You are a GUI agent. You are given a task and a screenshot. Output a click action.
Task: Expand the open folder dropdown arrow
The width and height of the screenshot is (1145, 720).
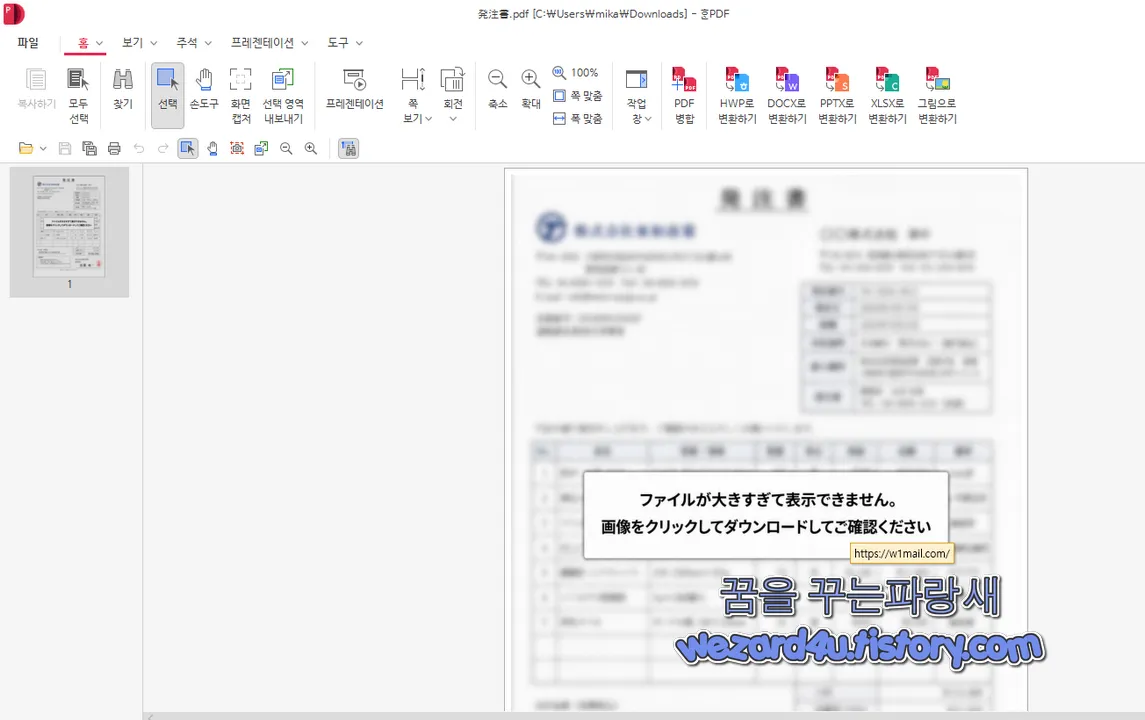click(43, 148)
